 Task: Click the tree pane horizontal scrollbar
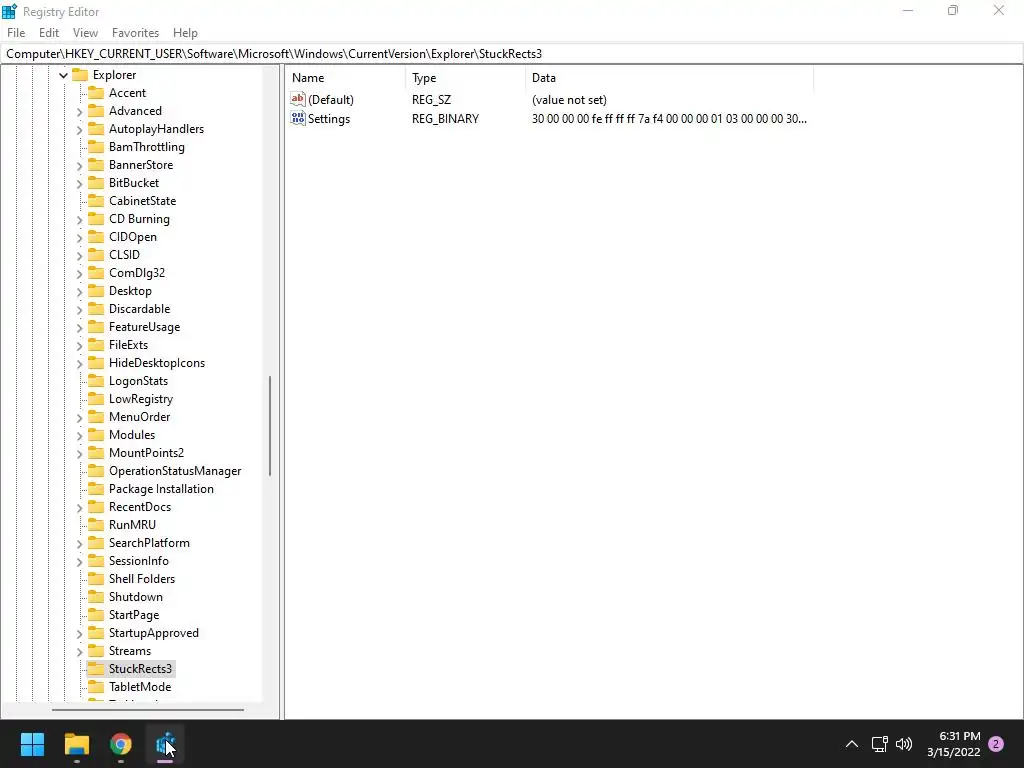click(148, 709)
